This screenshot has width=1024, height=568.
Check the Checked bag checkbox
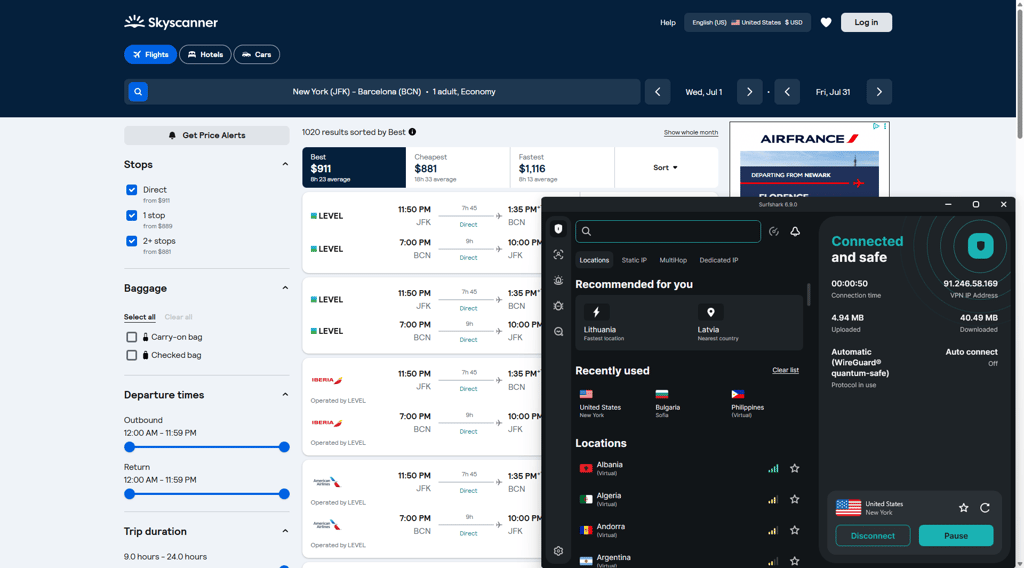(x=132, y=355)
